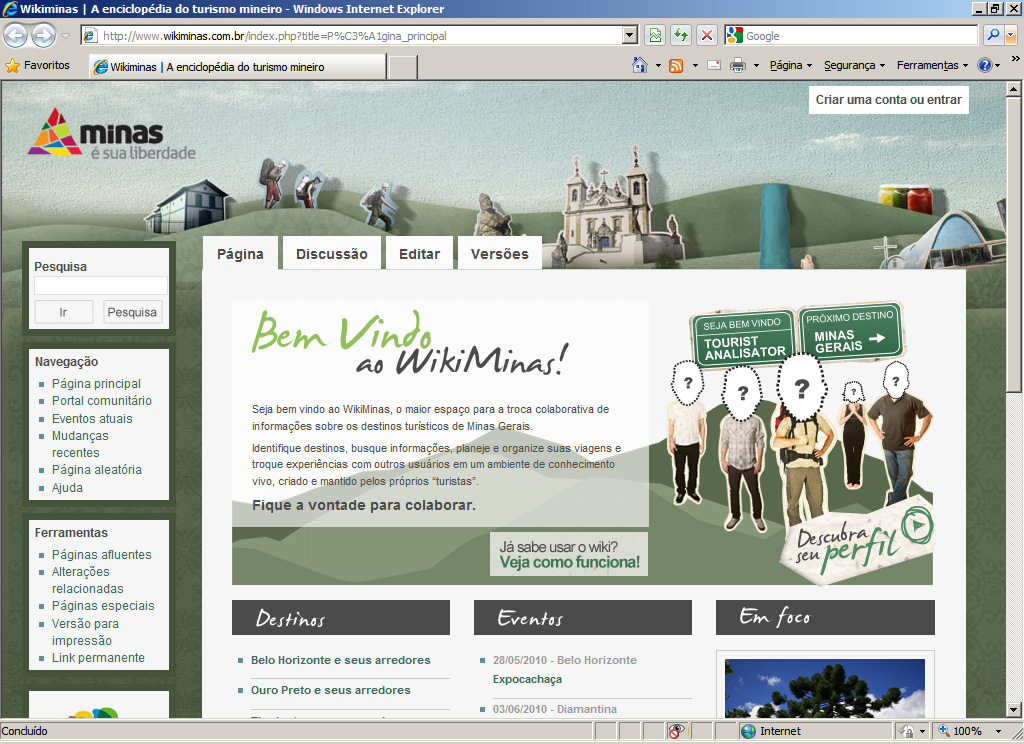Open Páginas afluentes link
This screenshot has width=1024, height=744.
pos(101,555)
